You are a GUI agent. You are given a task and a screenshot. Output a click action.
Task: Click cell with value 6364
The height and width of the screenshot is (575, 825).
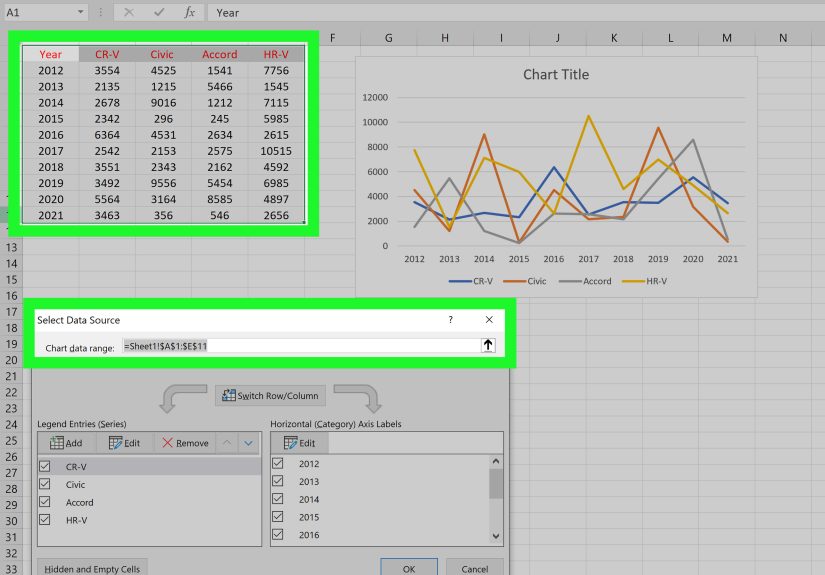point(107,135)
